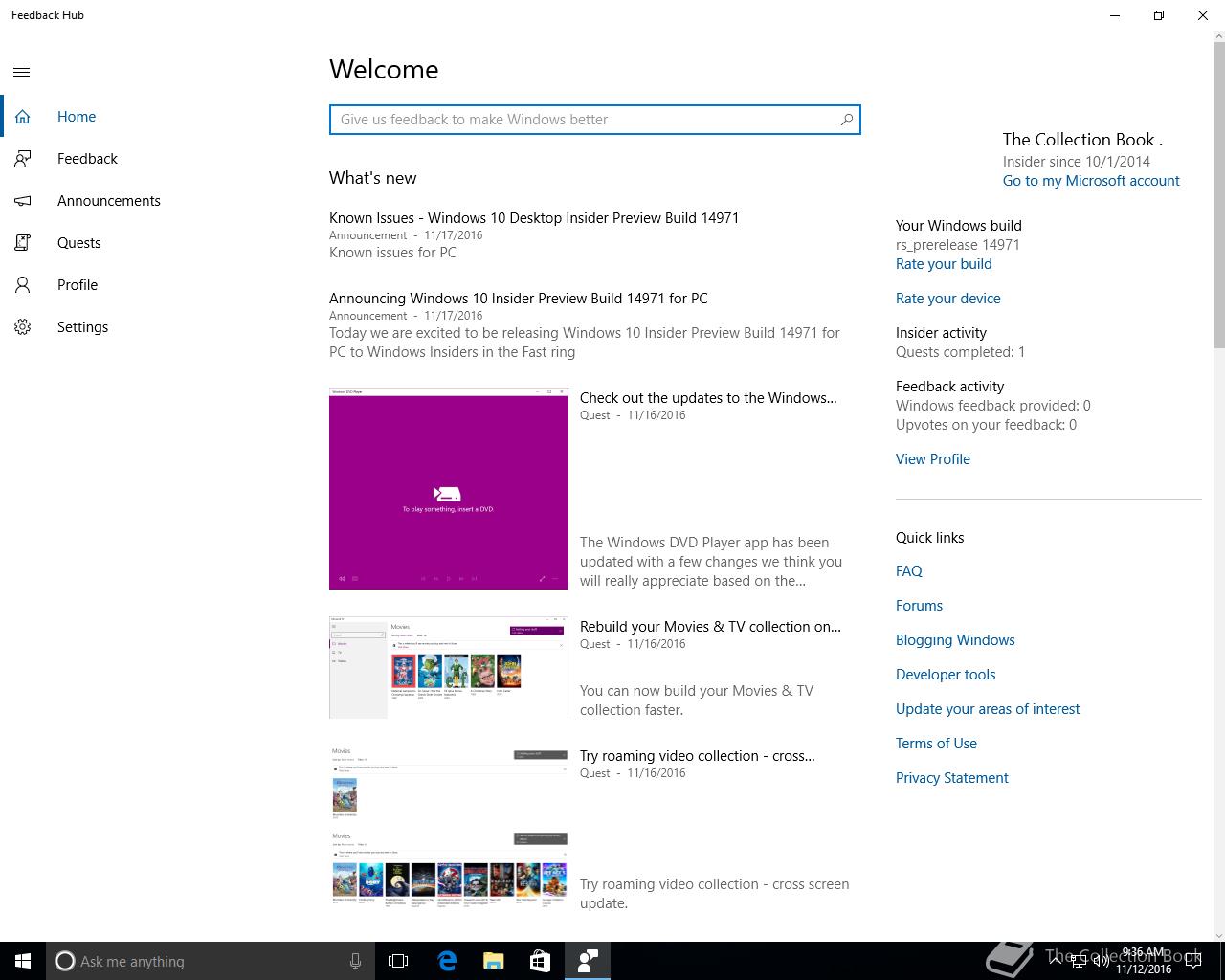Open the Windows DVD Player quest thumbnail

449,488
